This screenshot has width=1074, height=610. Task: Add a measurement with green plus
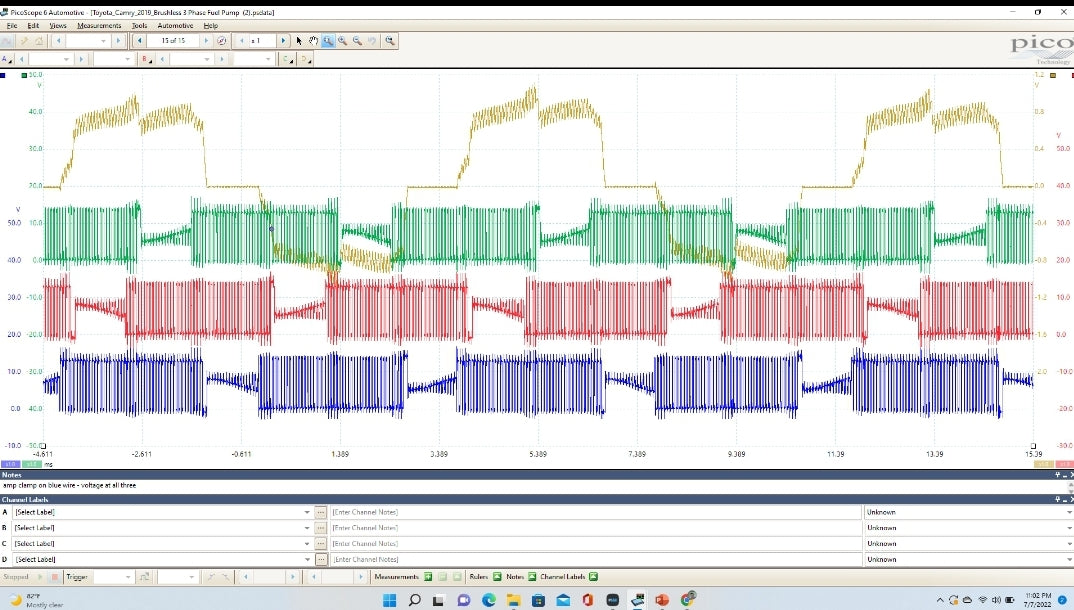[428, 577]
